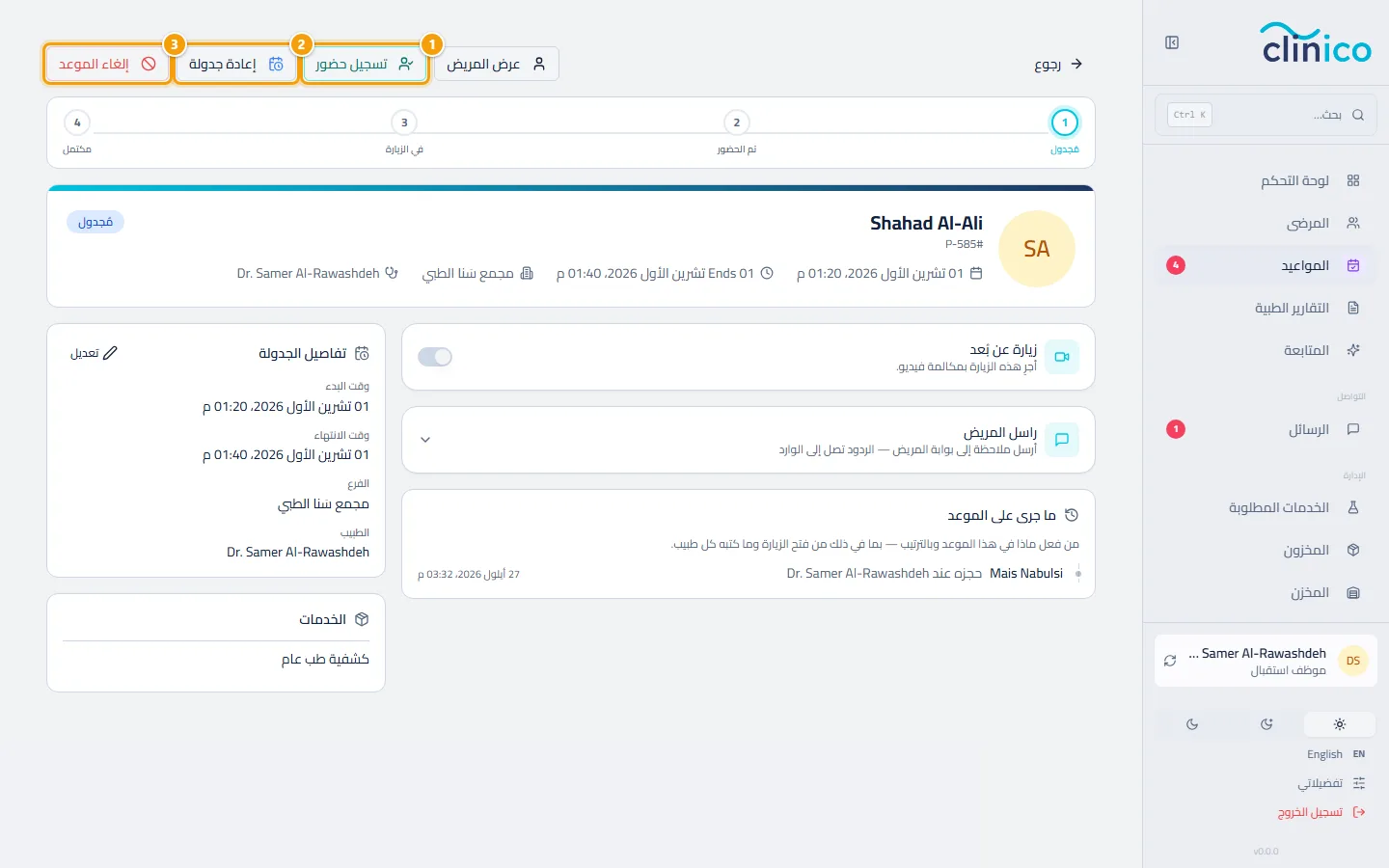1389x868 pixels.
Task: Switch language to English
Action: 1336,754
